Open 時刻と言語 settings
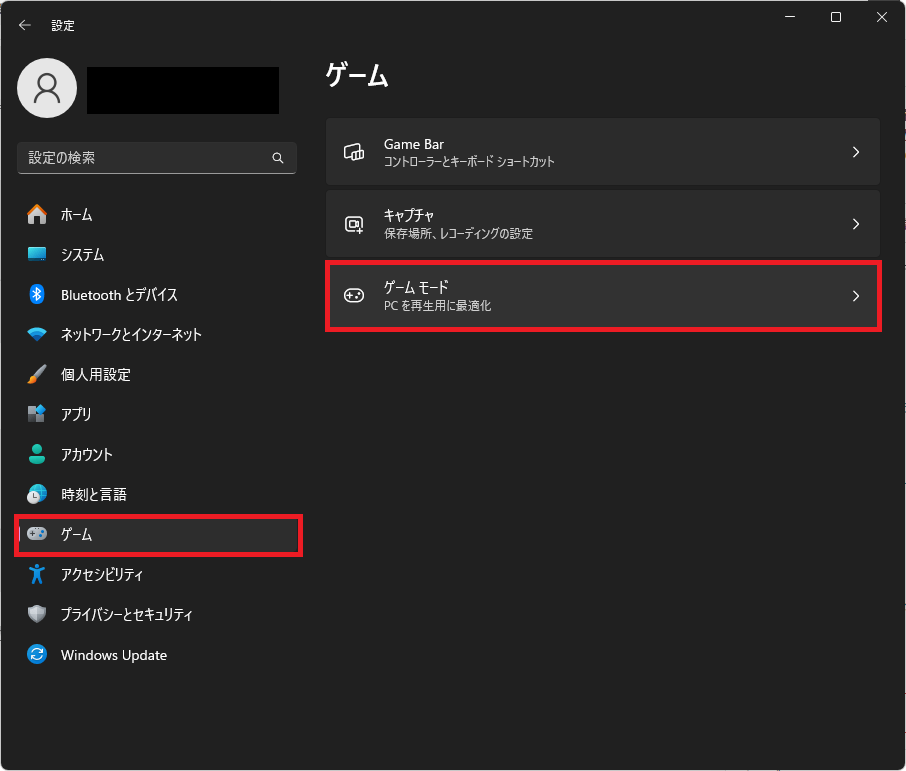This screenshot has width=906, height=771. (x=93, y=494)
